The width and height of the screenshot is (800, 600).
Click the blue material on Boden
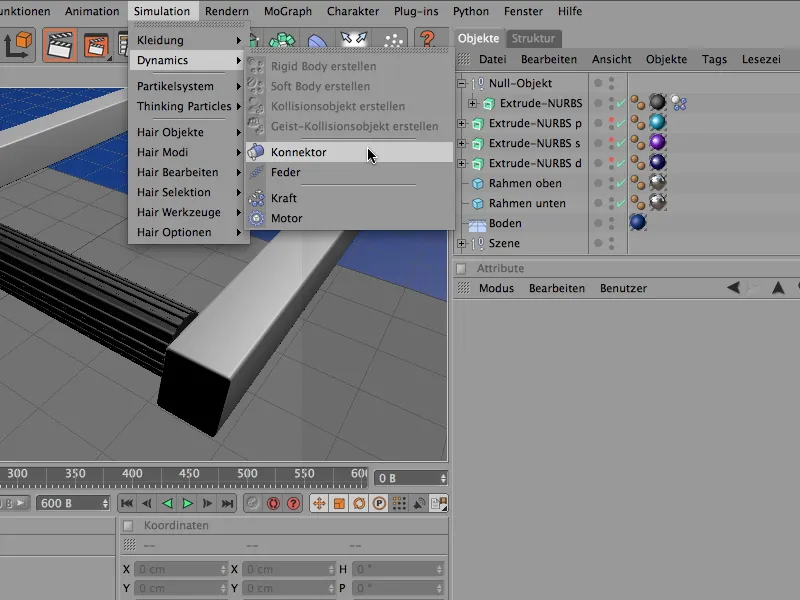tap(638, 223)
